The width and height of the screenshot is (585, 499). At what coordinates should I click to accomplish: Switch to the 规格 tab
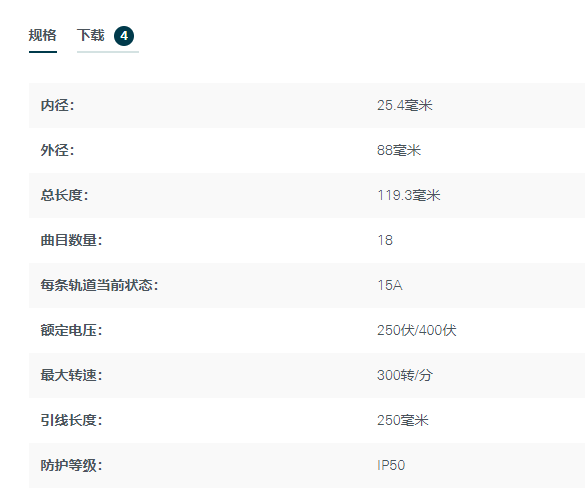coord(43,35)
